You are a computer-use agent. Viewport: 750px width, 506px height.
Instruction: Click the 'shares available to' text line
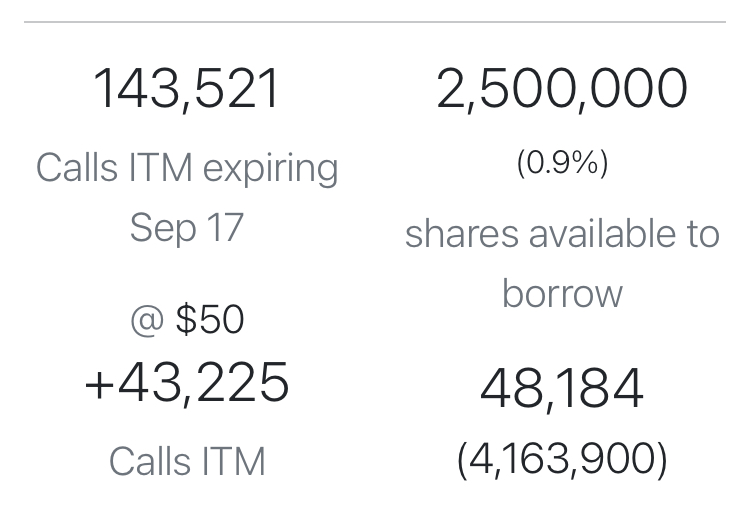(x=562, y=234)
